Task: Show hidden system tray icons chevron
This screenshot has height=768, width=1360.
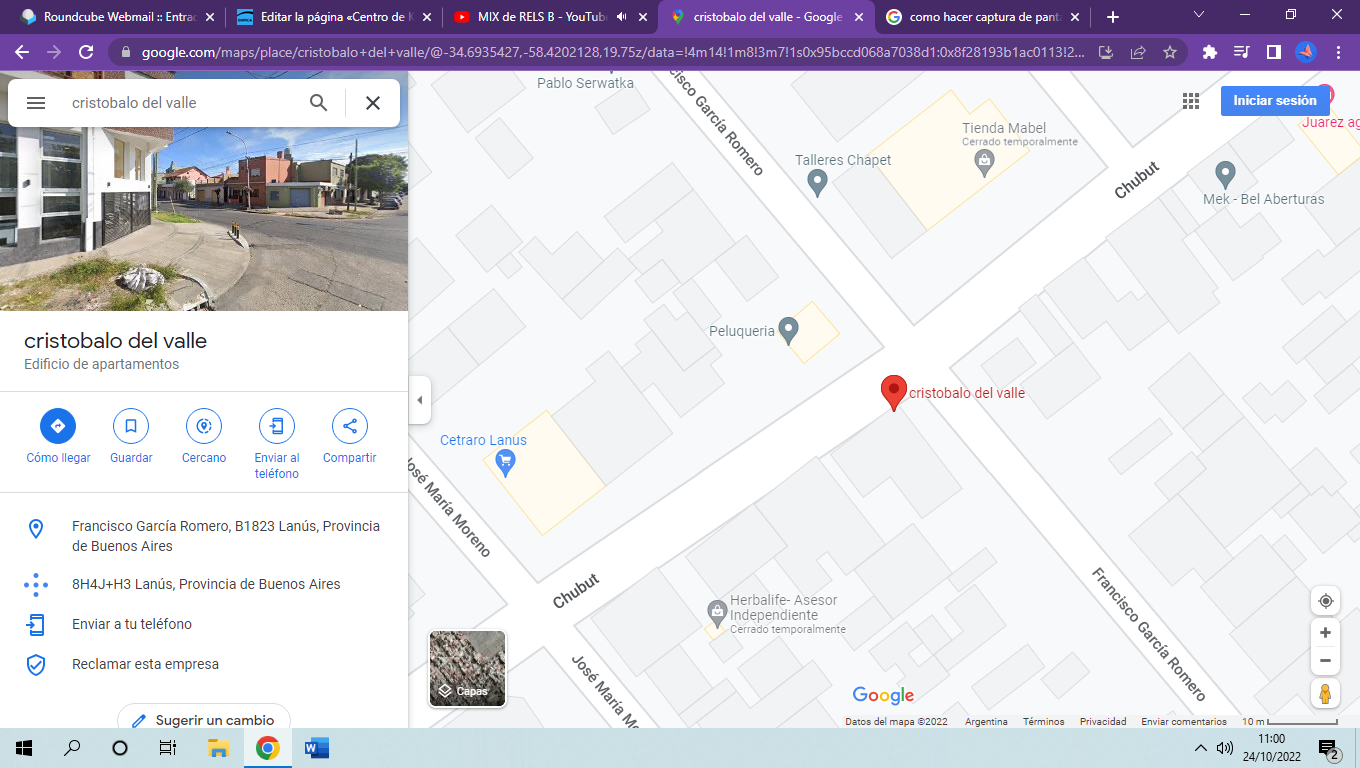Action: (1201, 748)
